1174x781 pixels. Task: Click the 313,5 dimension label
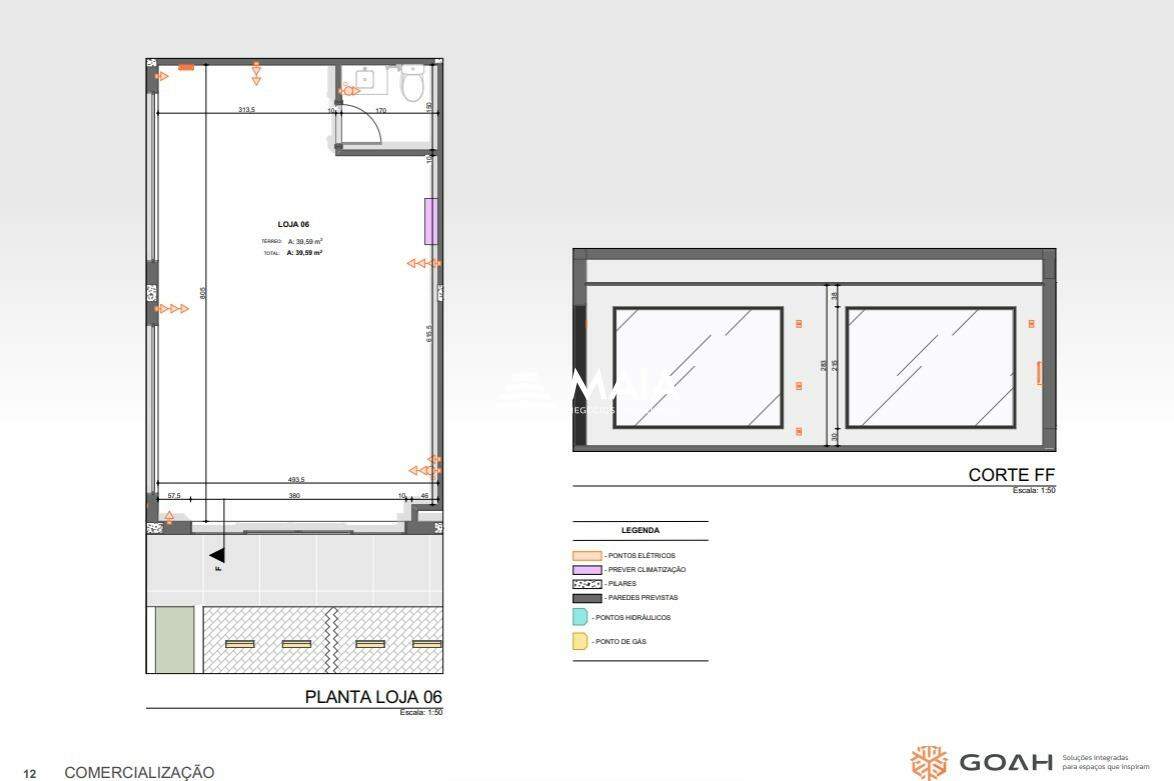tap(246, 109)
